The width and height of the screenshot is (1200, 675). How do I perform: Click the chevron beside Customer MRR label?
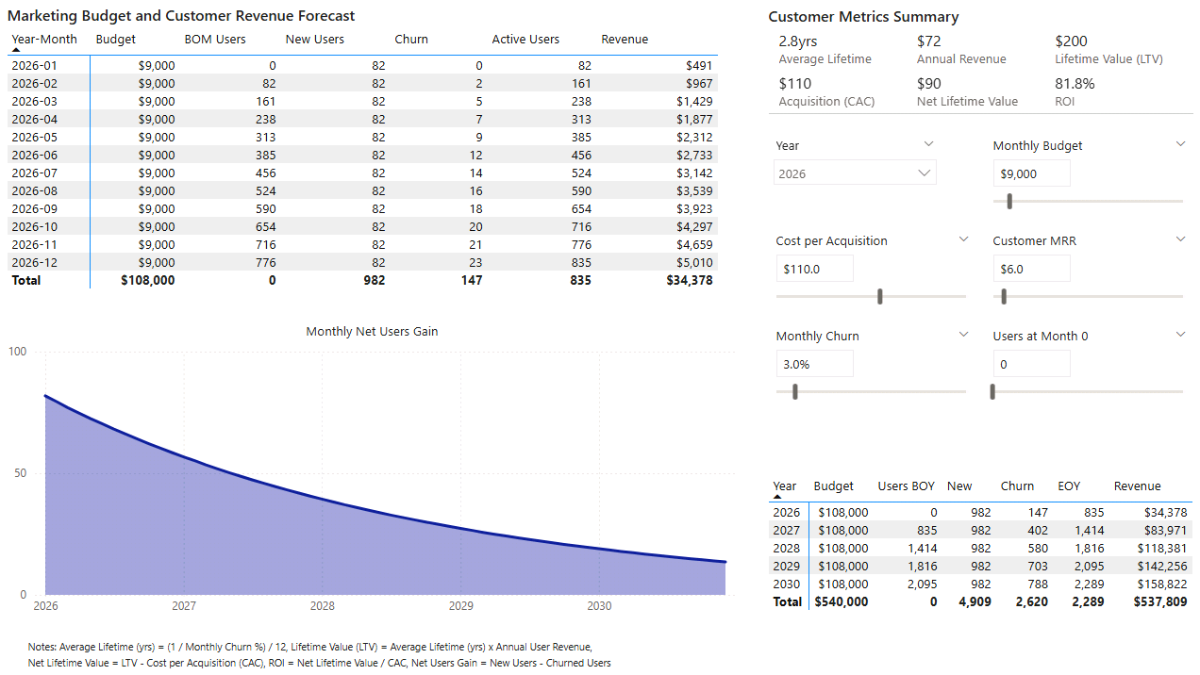(1180, 240)
